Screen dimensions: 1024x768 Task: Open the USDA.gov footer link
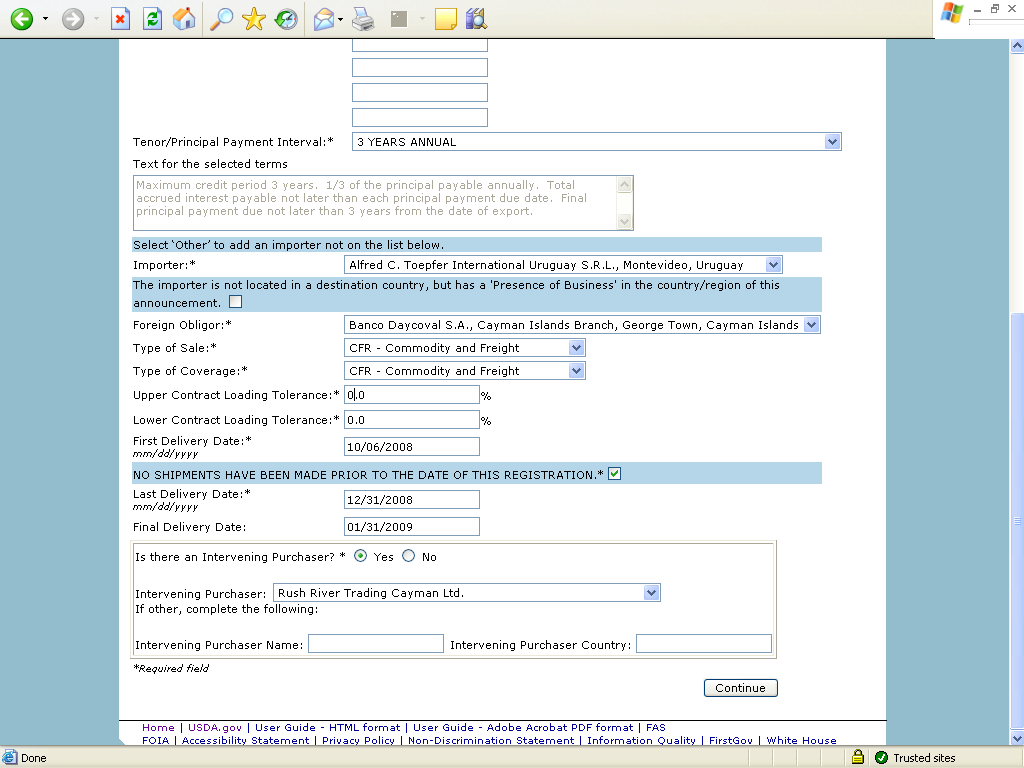(214, 728)
